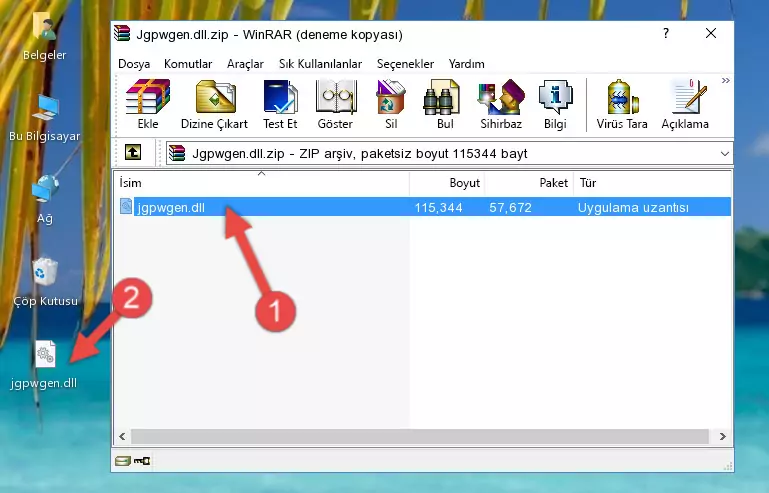Open the Yardım menu

tap(466, 64)
